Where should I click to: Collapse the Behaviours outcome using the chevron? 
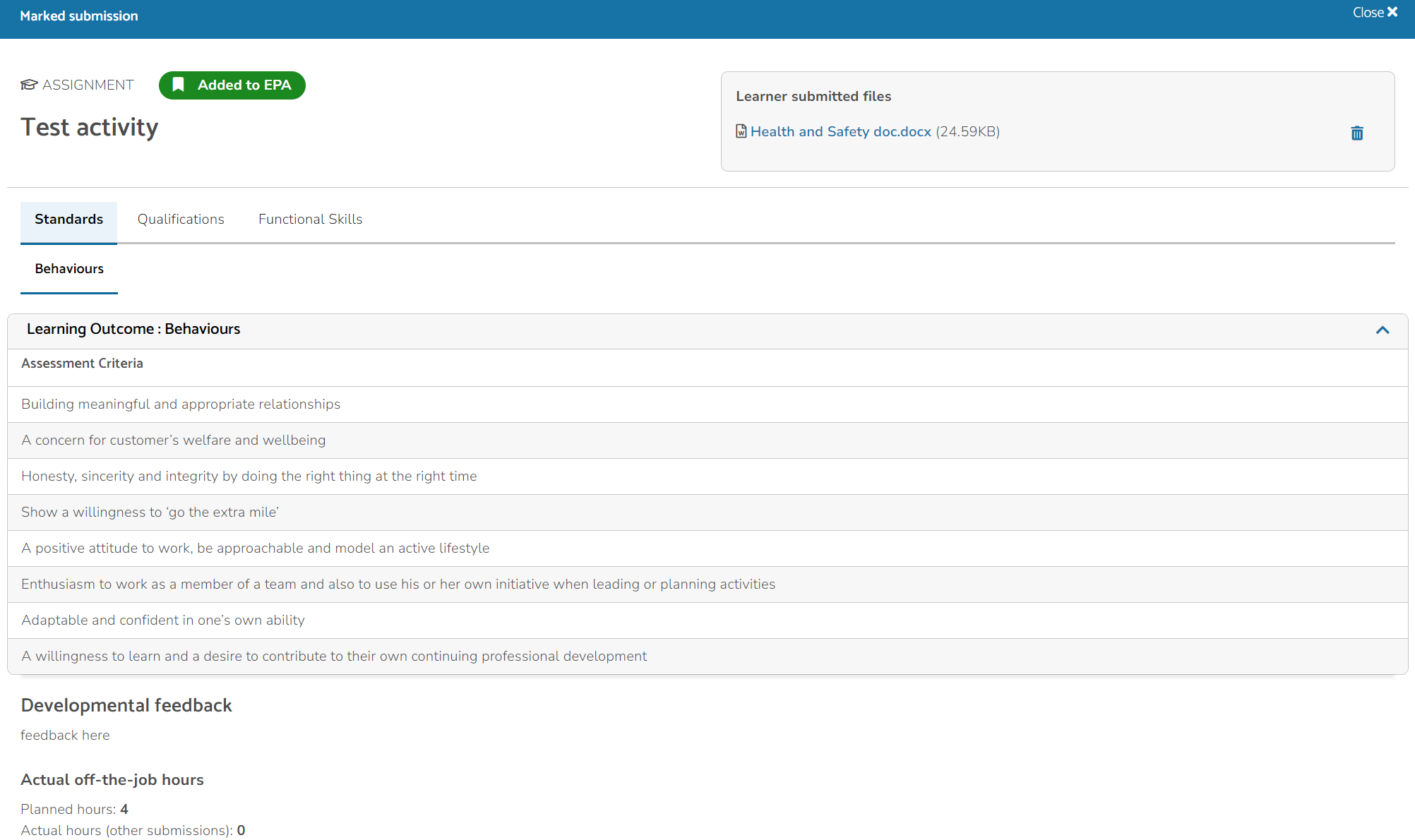pyautogui.click(x=1383, y=330)
